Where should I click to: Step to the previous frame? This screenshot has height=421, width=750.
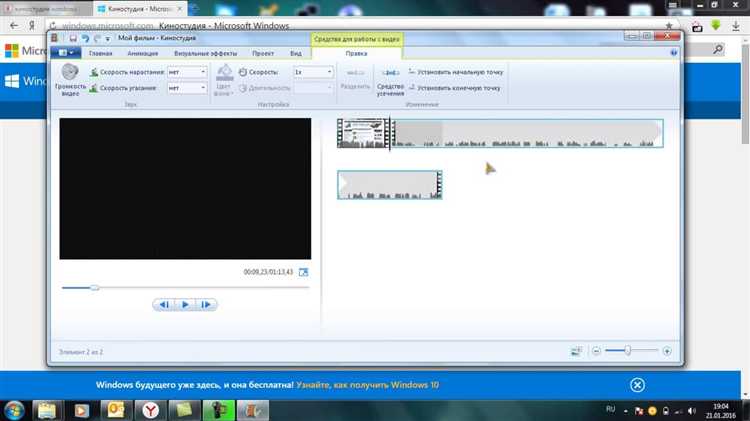coord(164,304)
